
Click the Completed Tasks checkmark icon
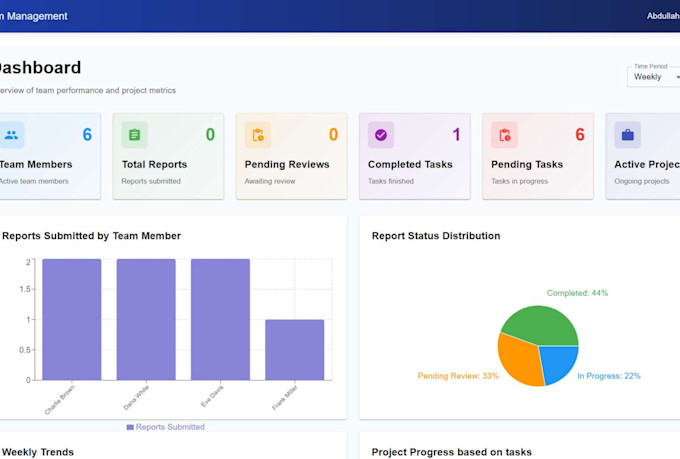[x=381, y=135]
